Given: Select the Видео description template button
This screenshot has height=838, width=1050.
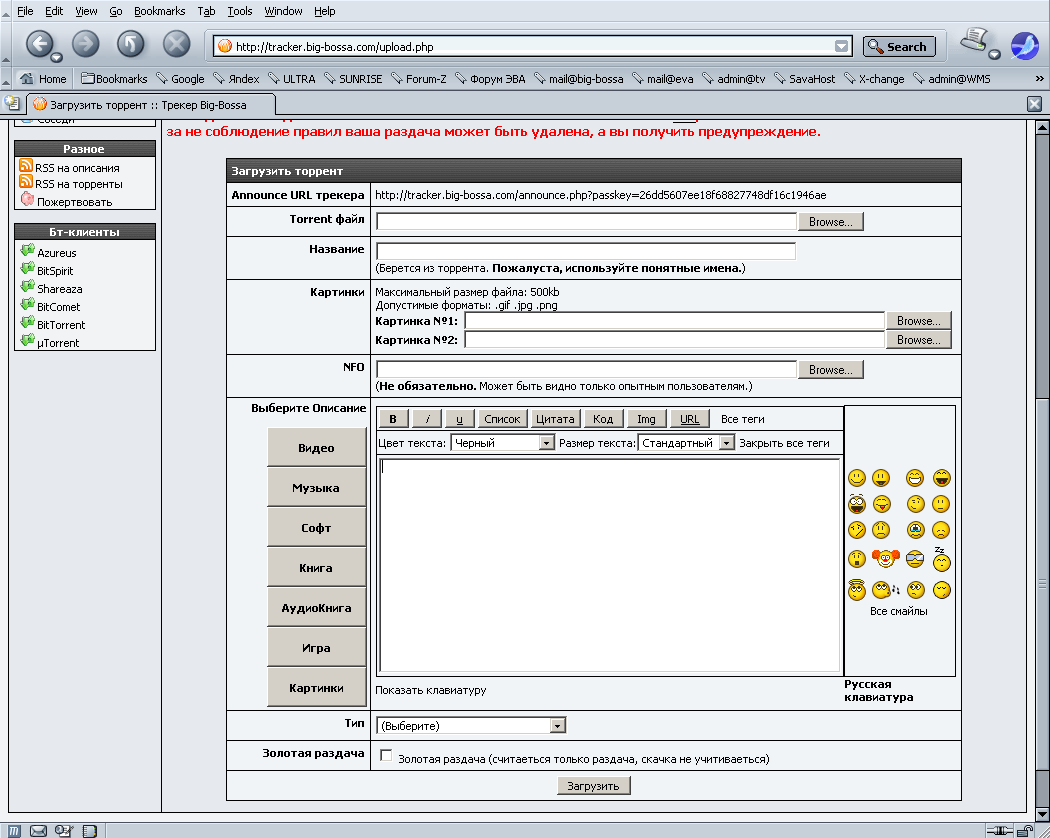Looking at the screenshot, I should click(316, 448).
